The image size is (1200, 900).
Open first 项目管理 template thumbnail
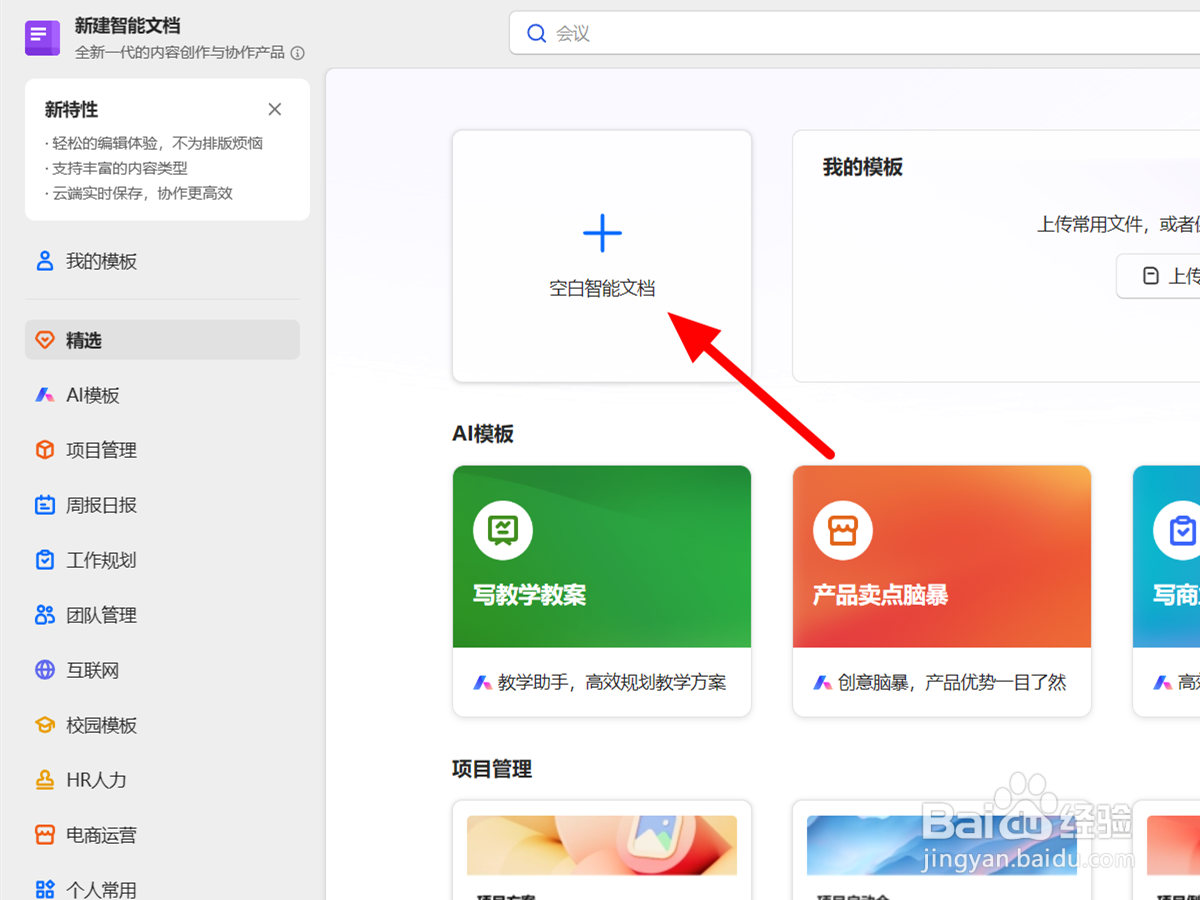tap(602, 845)
